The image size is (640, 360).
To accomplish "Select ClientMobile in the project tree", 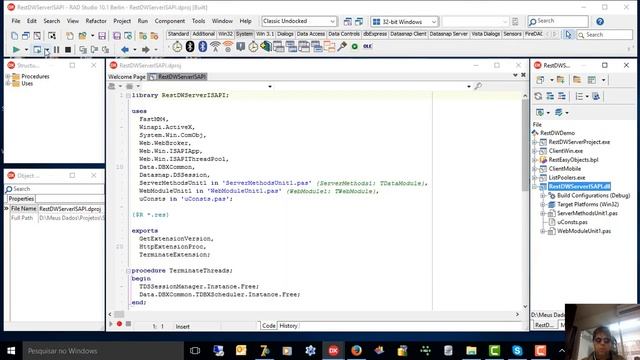I will (x=564, y=169).
